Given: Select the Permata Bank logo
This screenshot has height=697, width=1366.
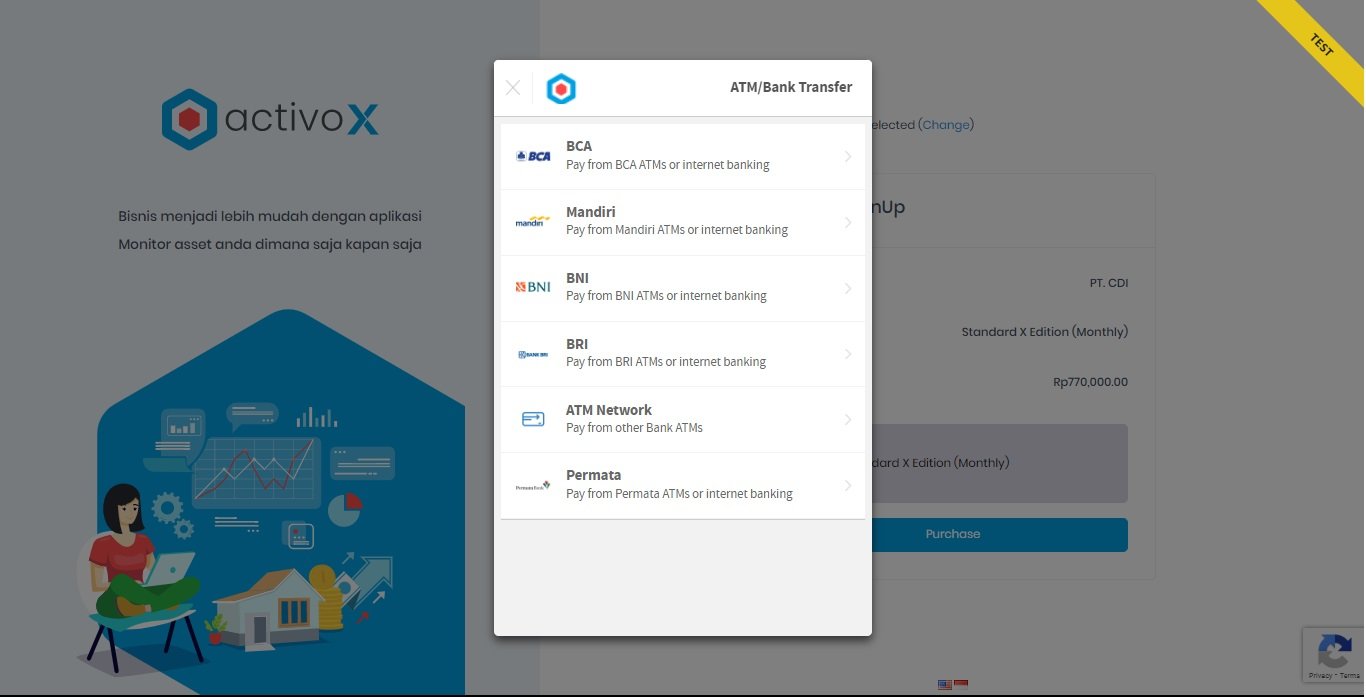Looking at the screenshot, I should point(533,486).
